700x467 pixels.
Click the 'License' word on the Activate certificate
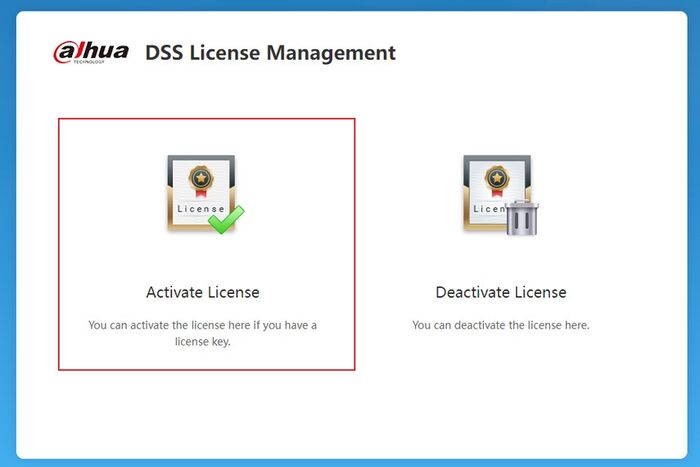(201, 208)
